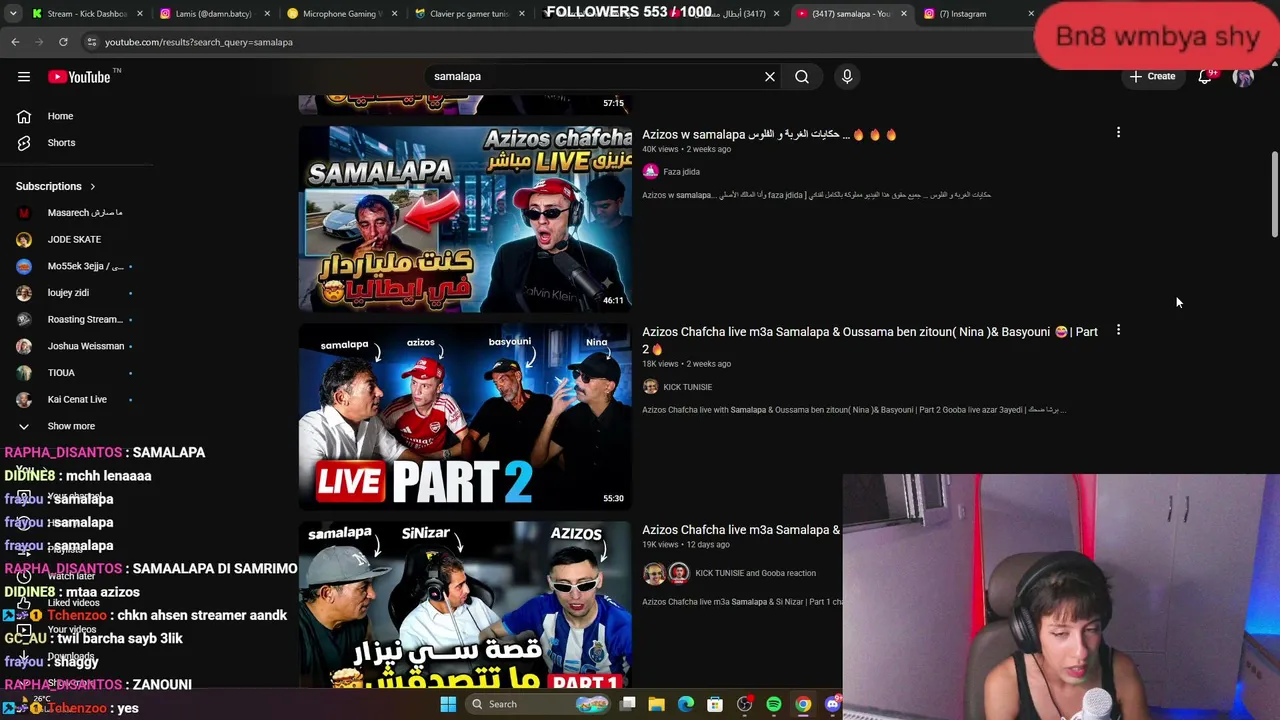Click the Create button
1280x720 pixels.
coord(1152,76)
